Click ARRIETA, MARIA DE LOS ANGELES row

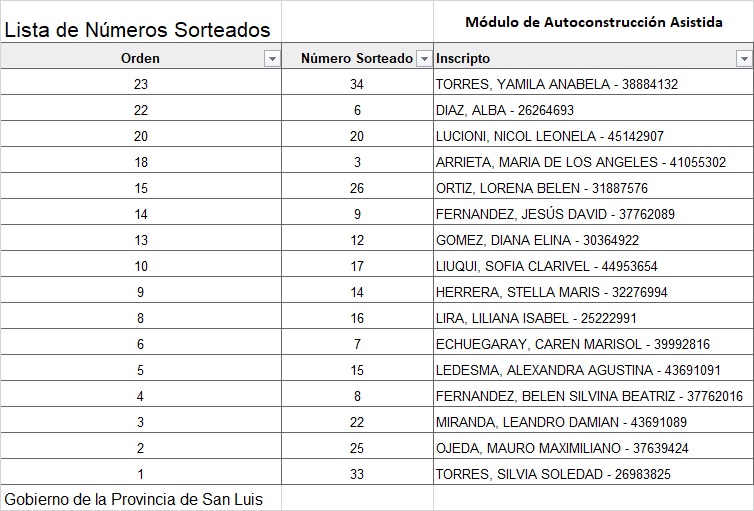(581, 162)
